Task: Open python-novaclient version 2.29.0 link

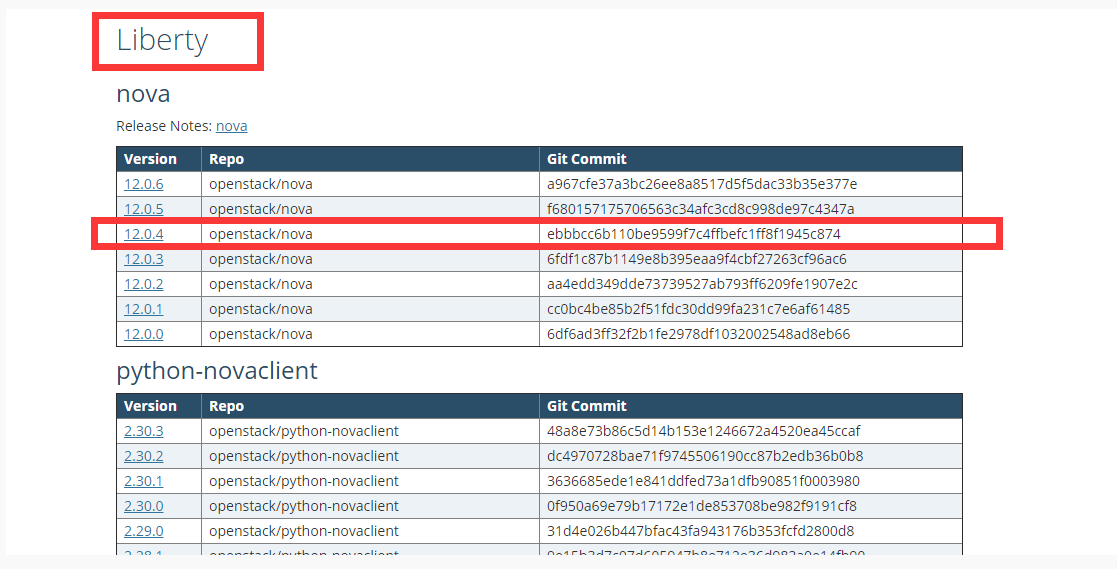Action: [x=143, y=531]
